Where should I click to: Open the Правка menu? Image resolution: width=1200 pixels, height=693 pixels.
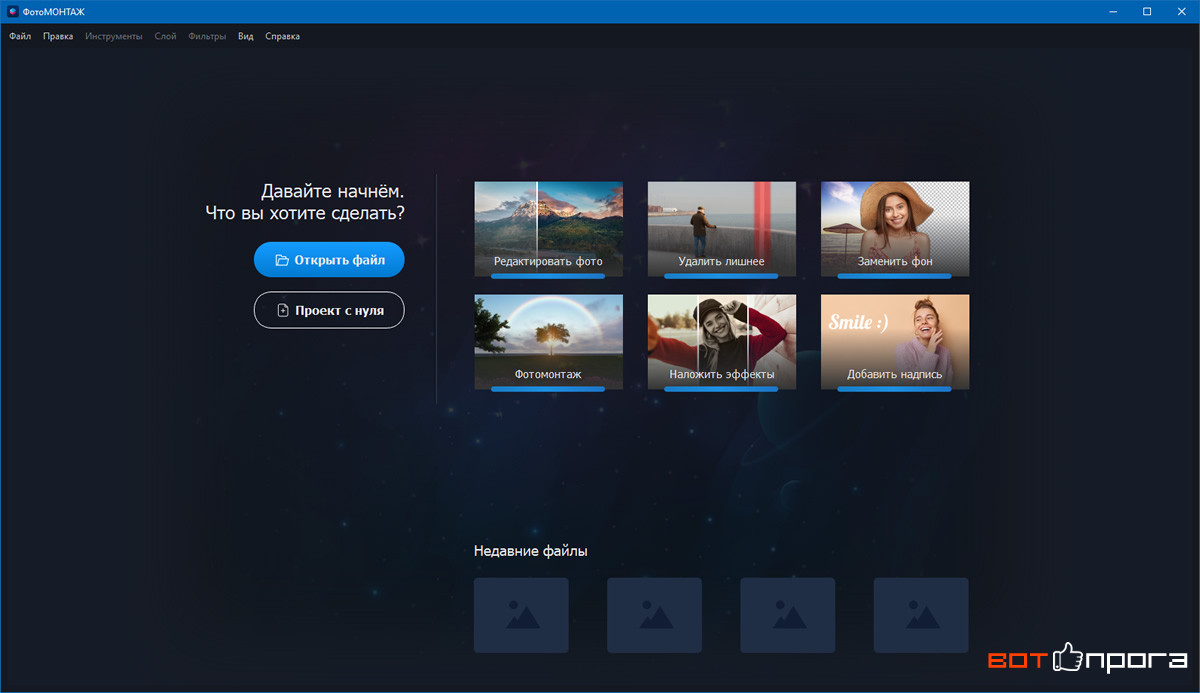58,36
